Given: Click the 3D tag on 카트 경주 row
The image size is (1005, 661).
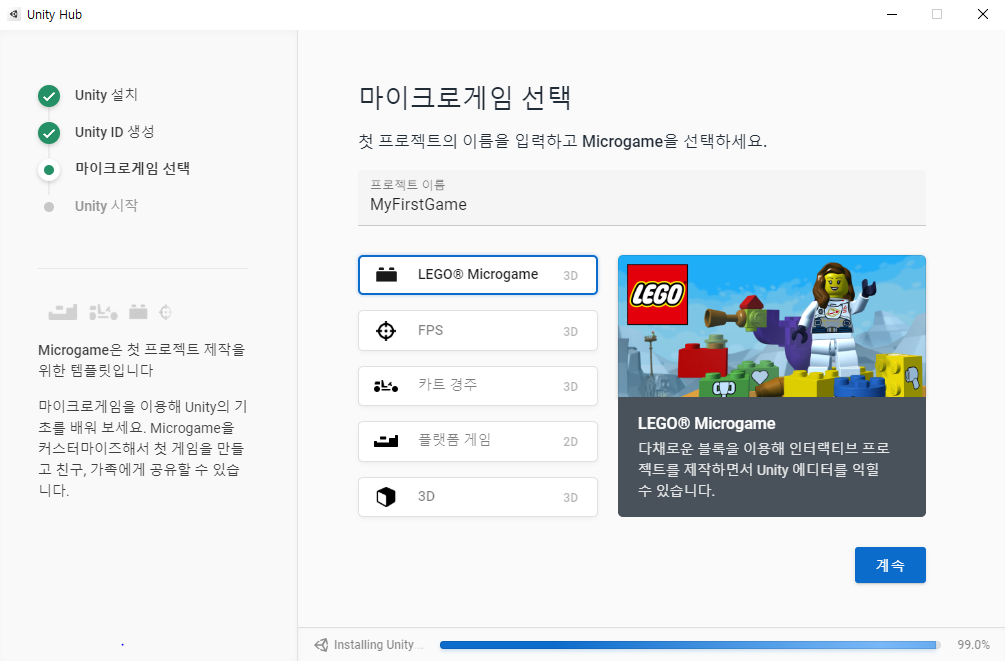Looking at the screenshot, I should click(570, 387).
